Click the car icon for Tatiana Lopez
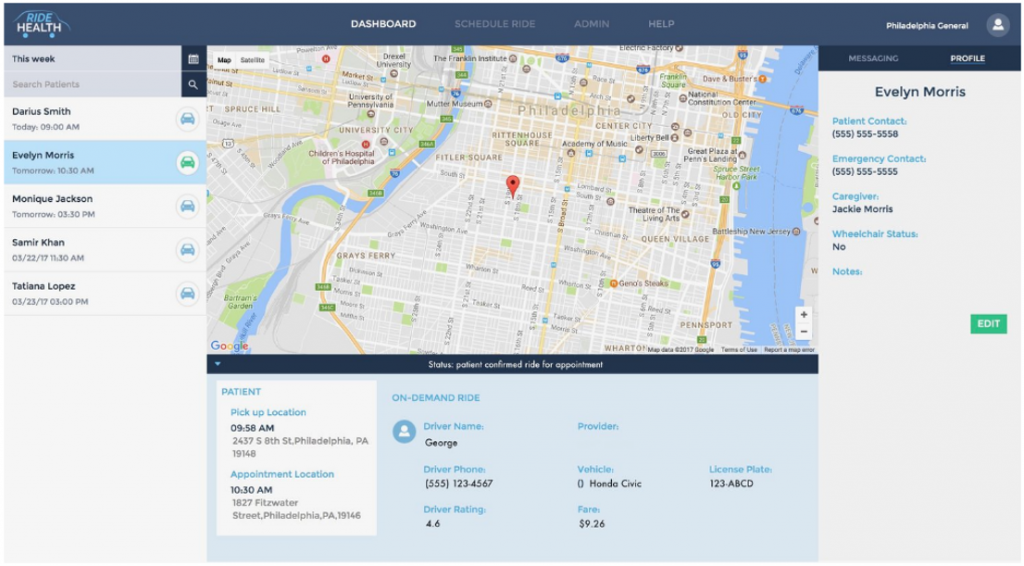The width and height of the screenshot is (1024, 566). [x=187, y=294]
